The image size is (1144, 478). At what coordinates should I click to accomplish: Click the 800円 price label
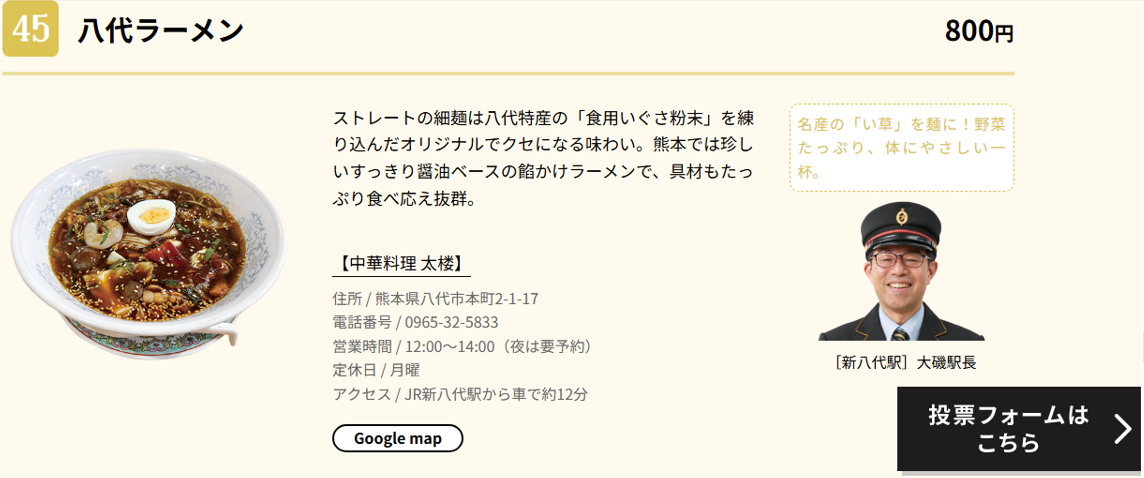979,32
